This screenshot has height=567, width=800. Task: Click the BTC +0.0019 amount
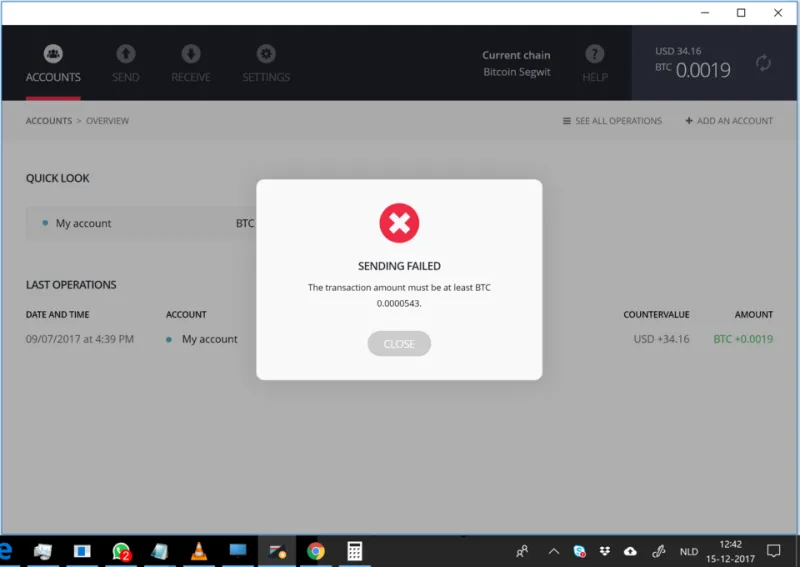tap(743, 339)
